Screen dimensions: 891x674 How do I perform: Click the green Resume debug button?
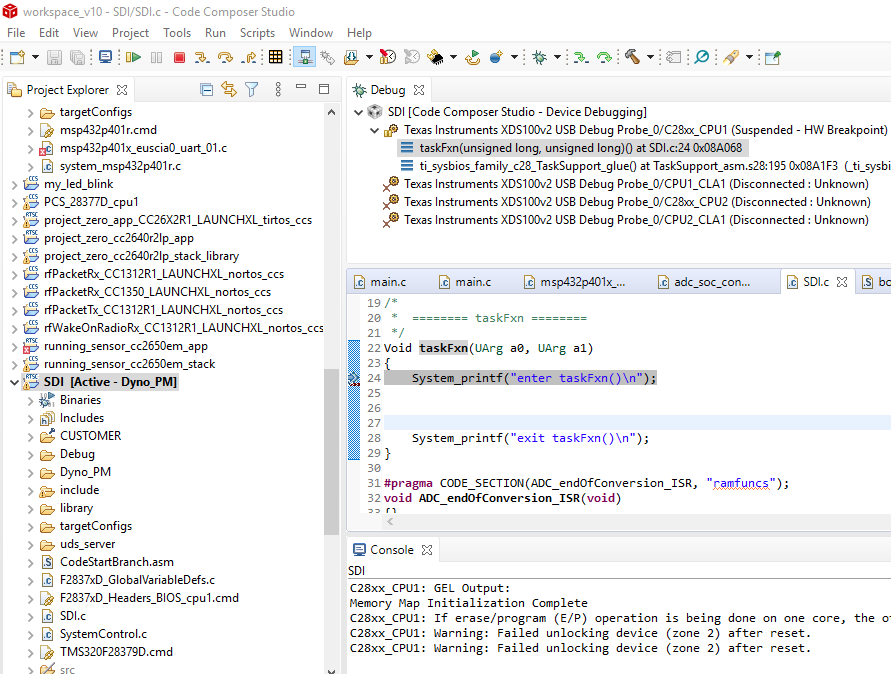pyautogui.click(x=133, y=58)
